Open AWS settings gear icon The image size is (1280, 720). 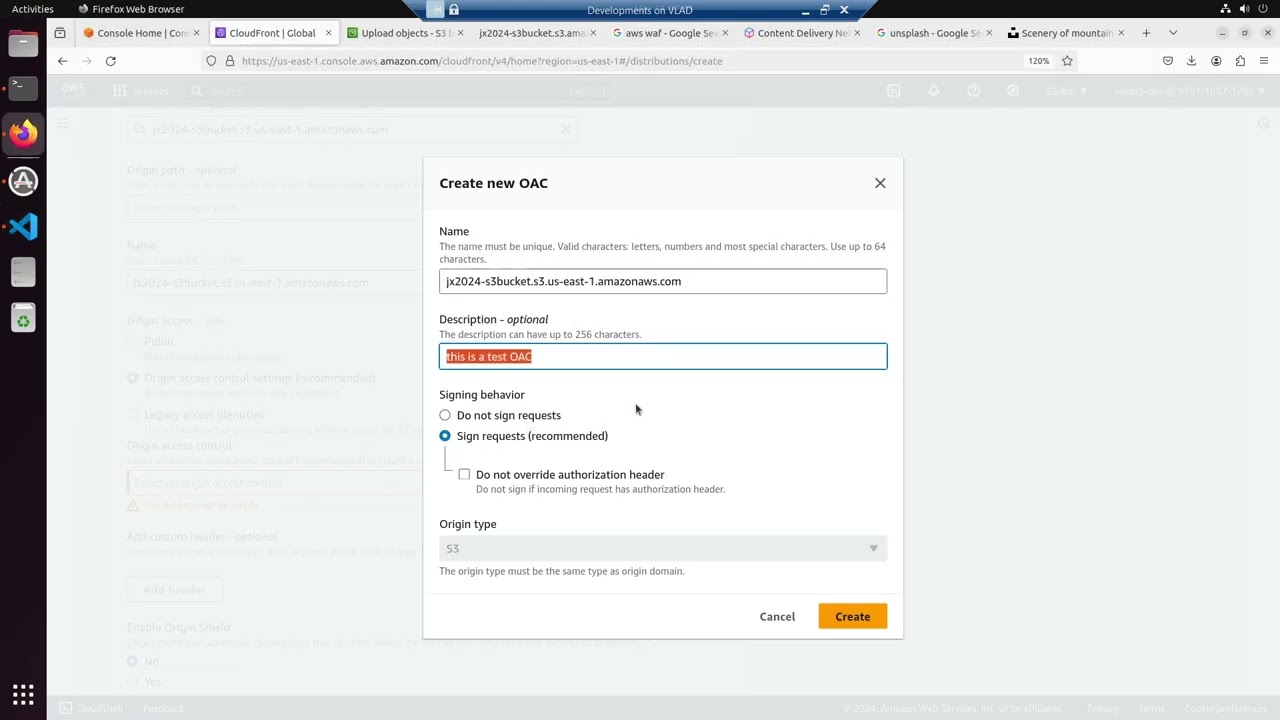(1013, 91)
